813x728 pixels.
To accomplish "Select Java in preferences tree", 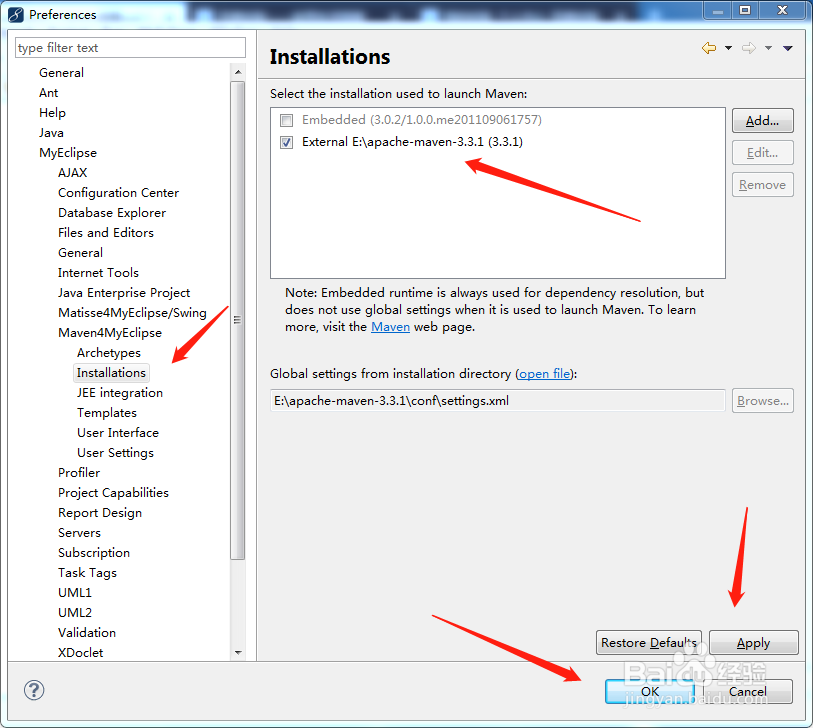I will click(x=51, y=133).
